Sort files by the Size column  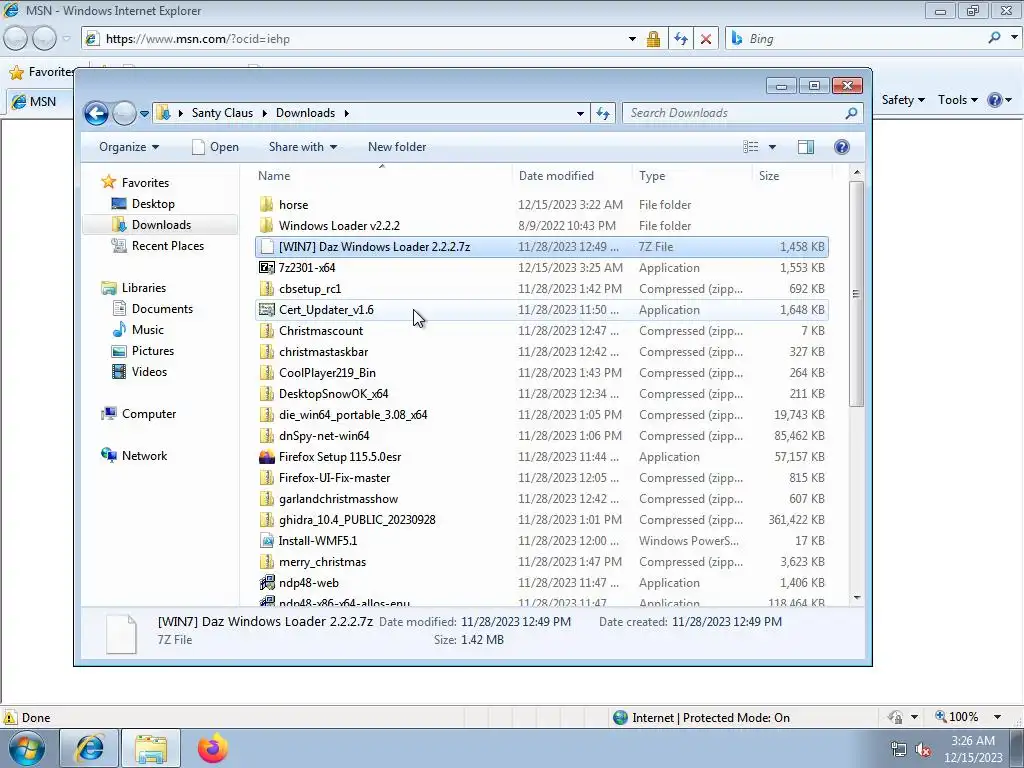click(x=792, y=176)
